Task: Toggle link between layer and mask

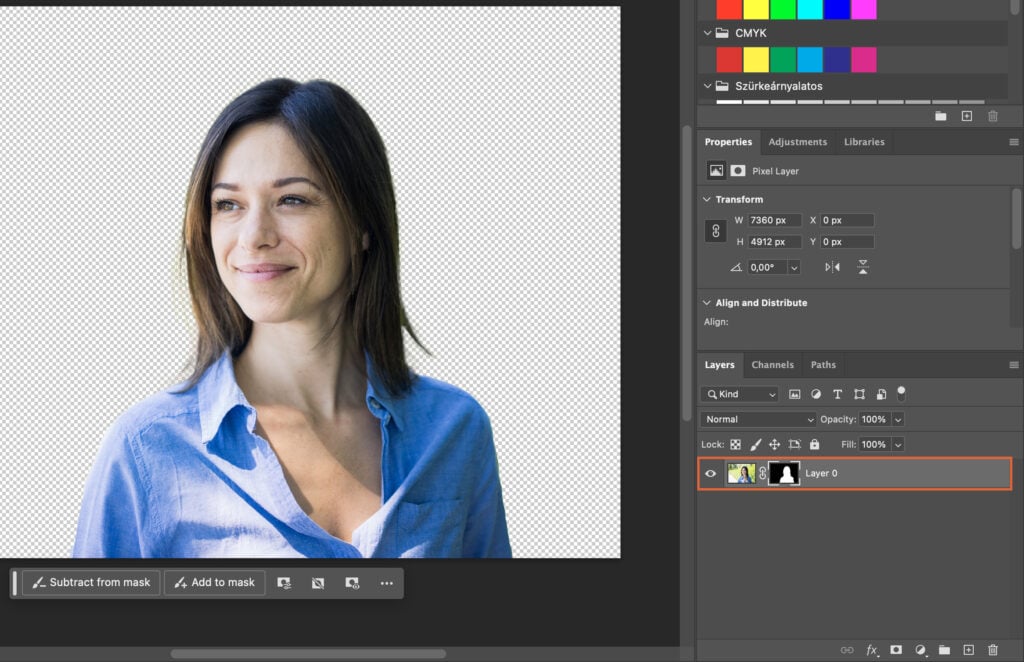Action: point(763,472)
